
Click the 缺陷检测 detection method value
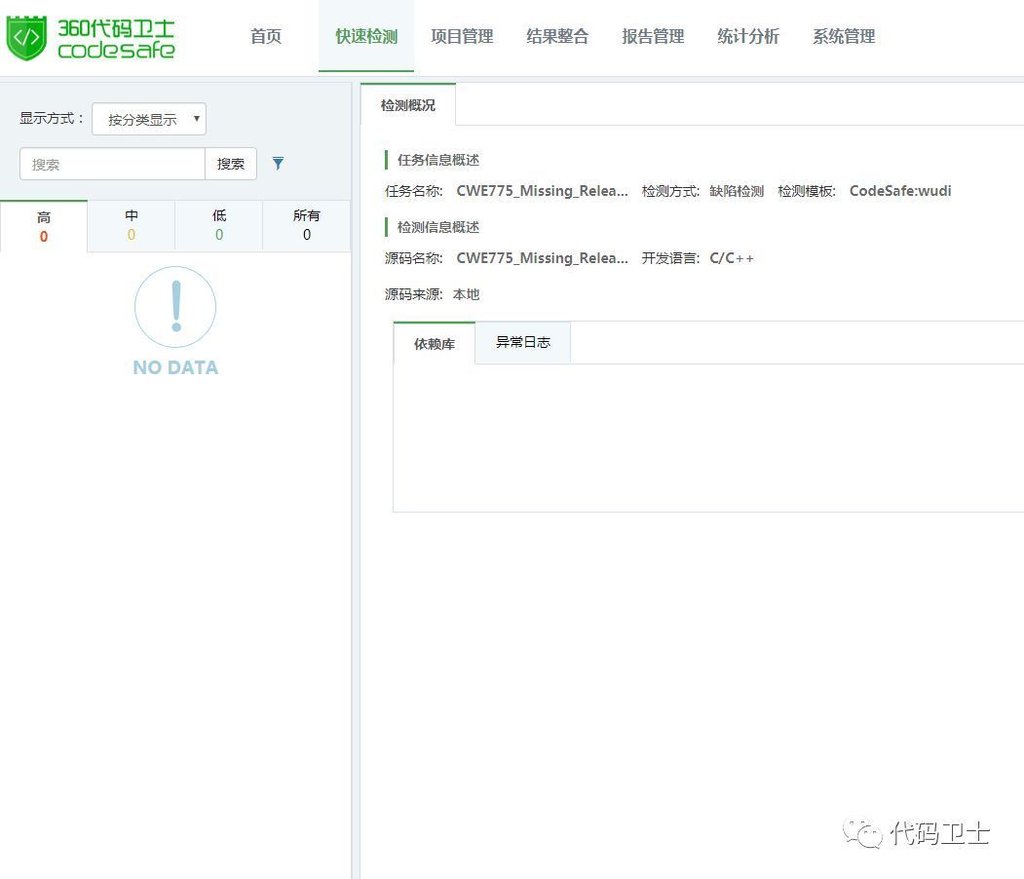click(x=737, y=191)
